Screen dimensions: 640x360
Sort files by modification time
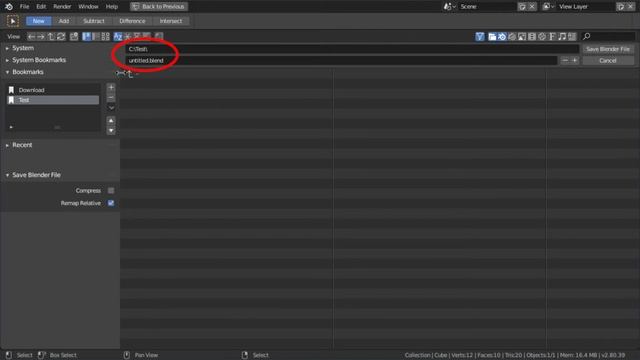(137, 36)
